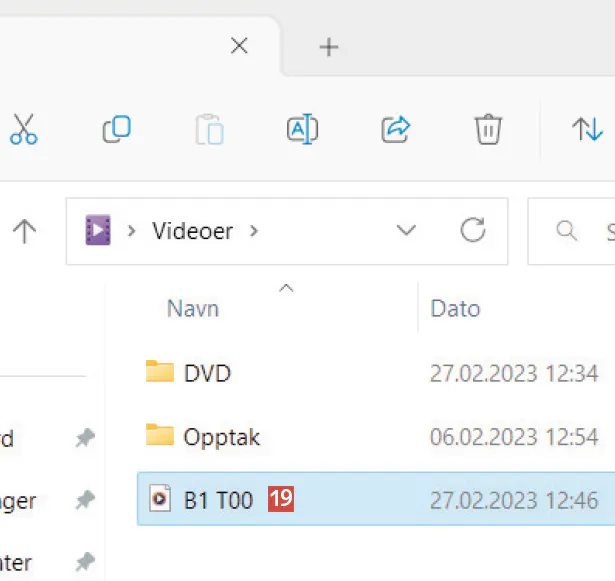Click the Share icon in toolbar
The height and width of the screenshot is (581, 615).
[396, 129]
